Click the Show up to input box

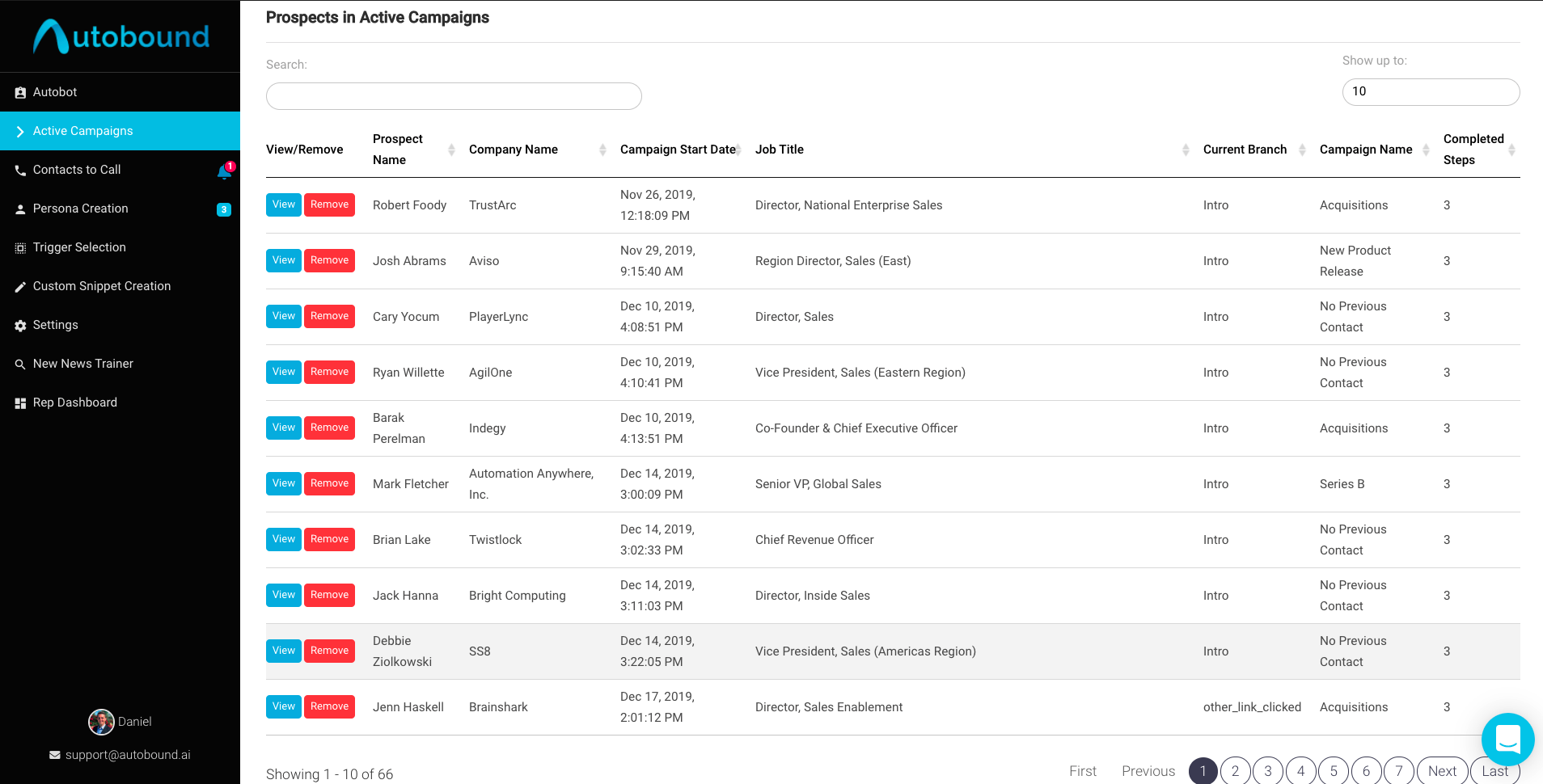(x=1431, y=92)
